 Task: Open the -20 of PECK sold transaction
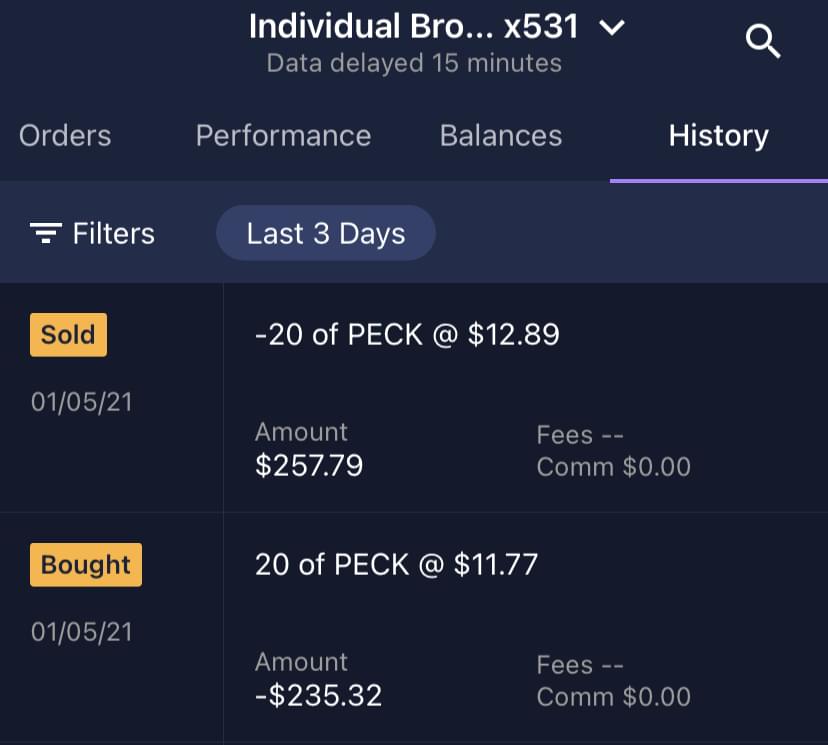pyautogui.click(x=407, y=335)
